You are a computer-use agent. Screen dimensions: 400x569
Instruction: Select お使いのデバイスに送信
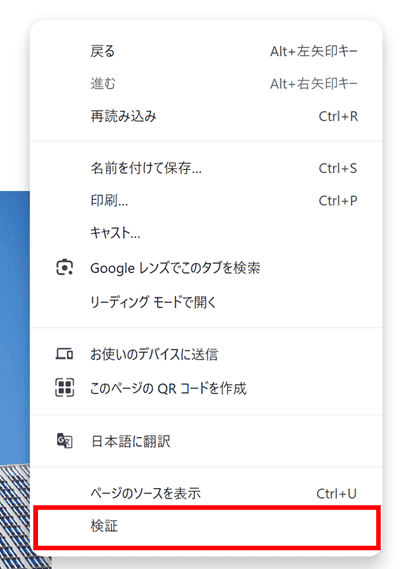click(206, 354)
